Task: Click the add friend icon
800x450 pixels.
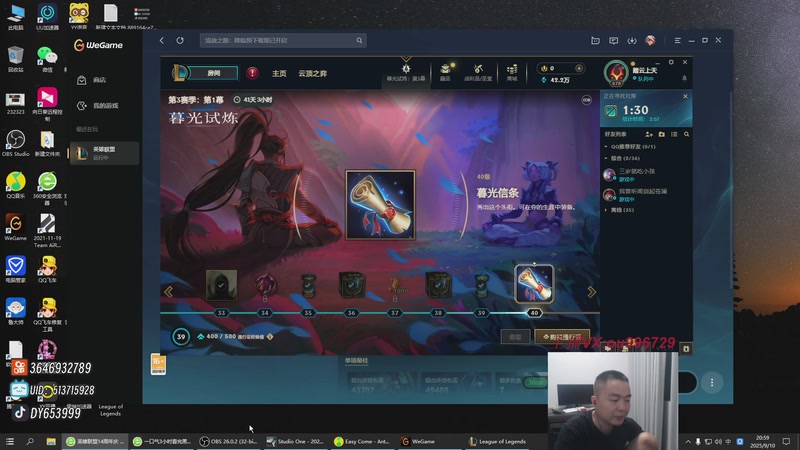Action: point(649,134)
